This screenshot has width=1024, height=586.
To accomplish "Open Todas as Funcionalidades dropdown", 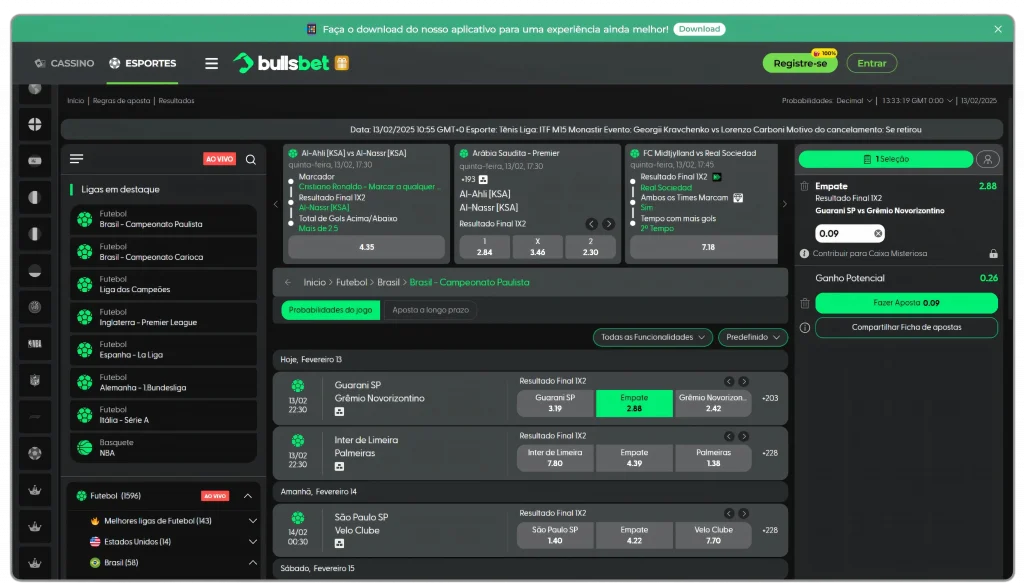I will (652, 337).
